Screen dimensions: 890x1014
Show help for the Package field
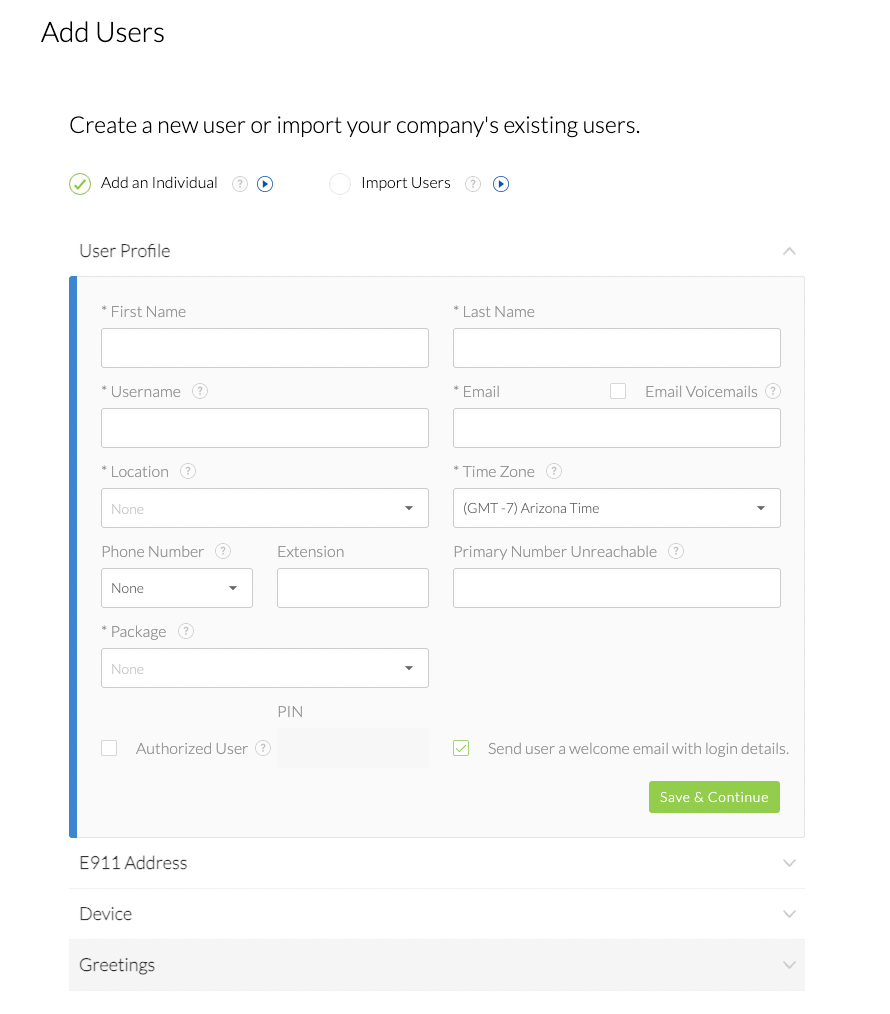[186, 631]
